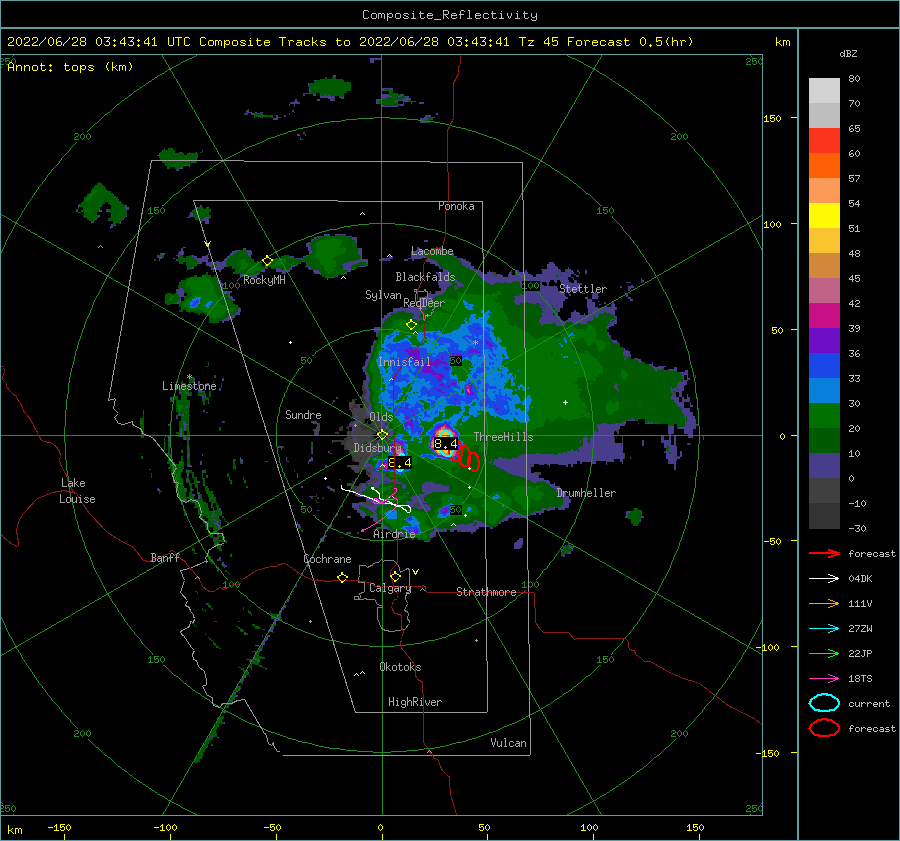This screenshot has height=841, width=900.
Task: Click the Drumheller town label
Action: pyautogui.click(x=586, y=493)
